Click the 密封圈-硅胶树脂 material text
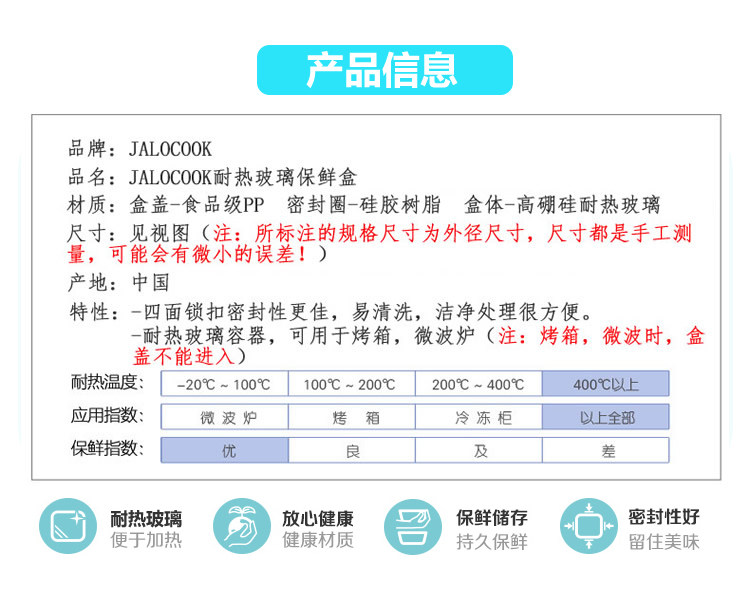This screenshot has height=600, width=750. [x=364, y=205]
